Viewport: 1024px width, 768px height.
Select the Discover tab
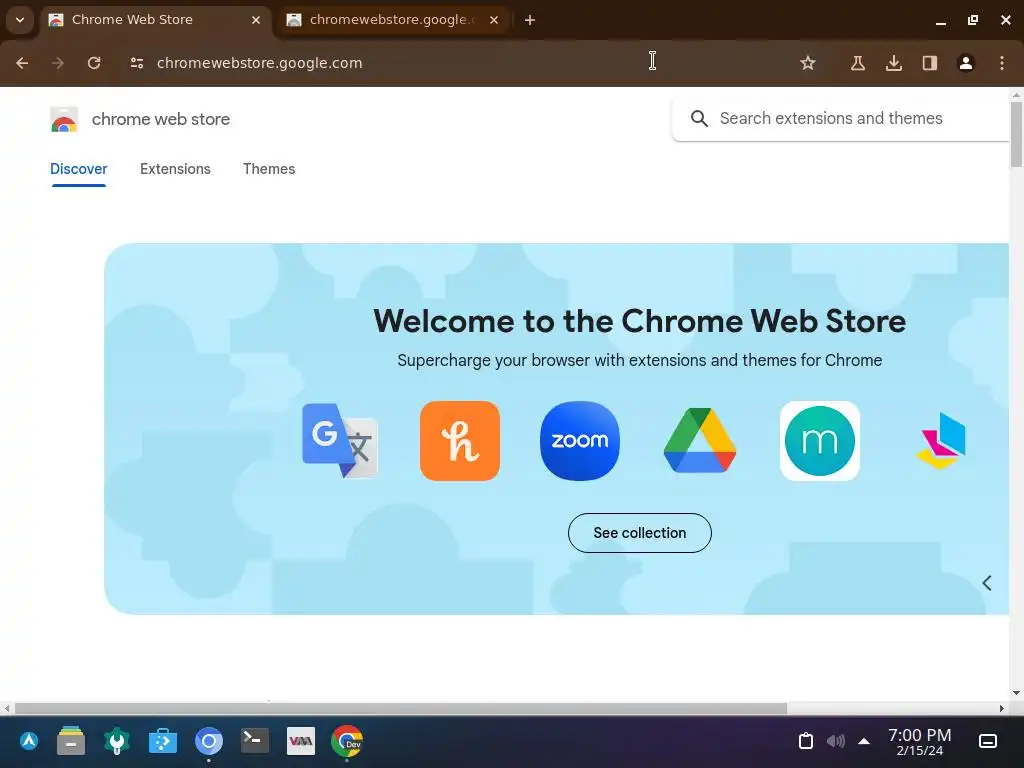pyautogui.click(x=78, y=169)
